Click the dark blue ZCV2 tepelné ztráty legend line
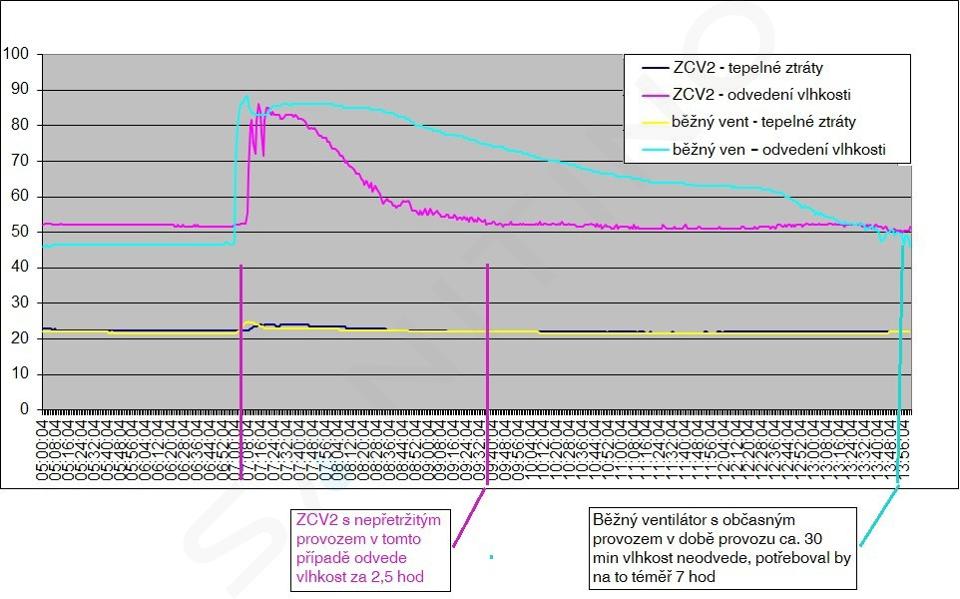The image size is (960, 599). click(x=653, y=68)
